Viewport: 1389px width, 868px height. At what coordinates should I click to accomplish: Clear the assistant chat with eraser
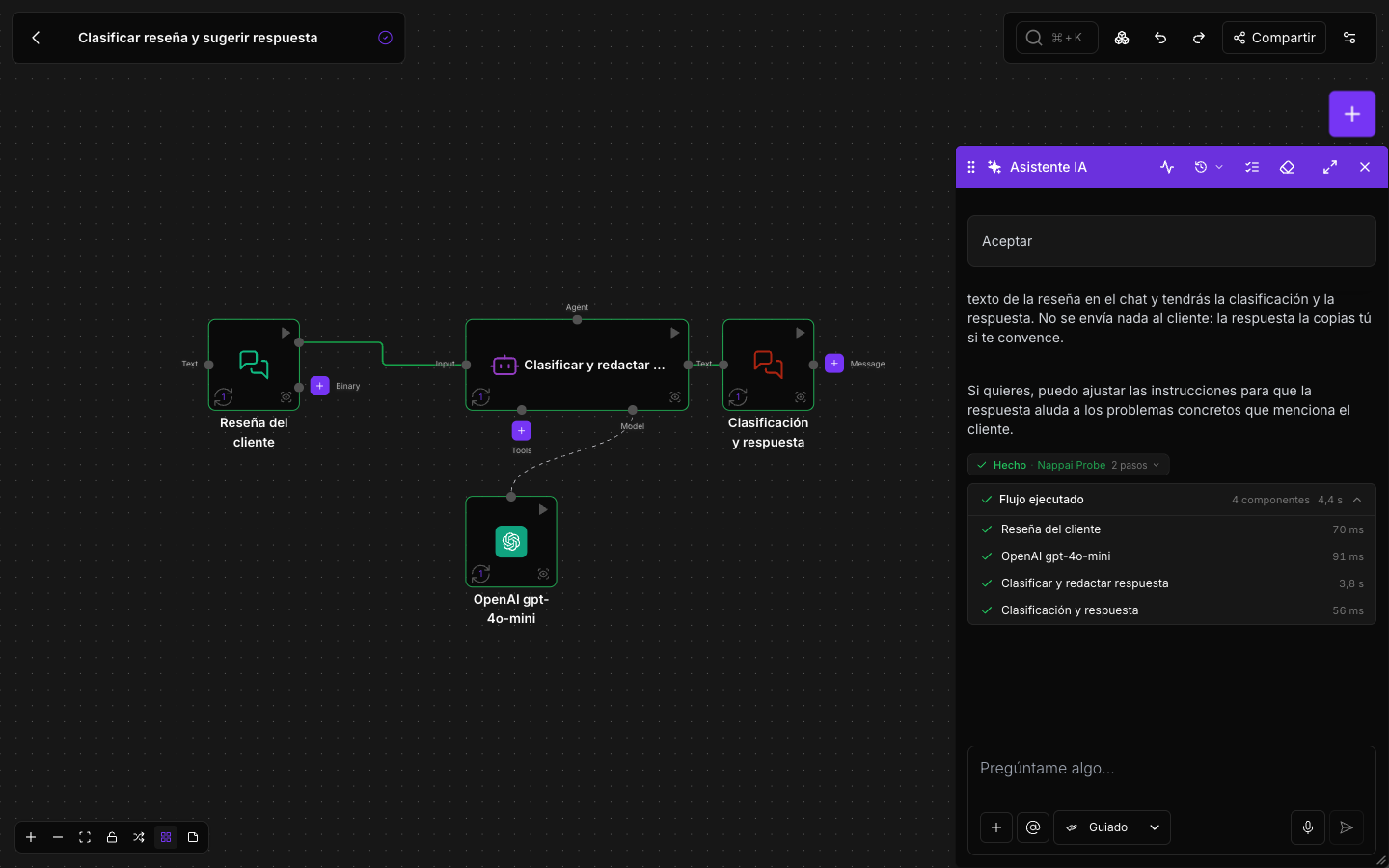[x=1287, y=167]
